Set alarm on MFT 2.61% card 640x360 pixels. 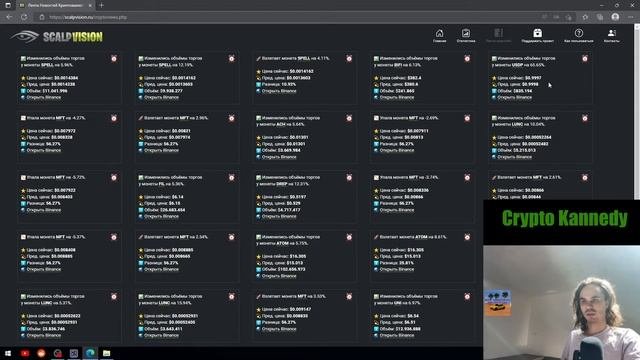[585, 178]
